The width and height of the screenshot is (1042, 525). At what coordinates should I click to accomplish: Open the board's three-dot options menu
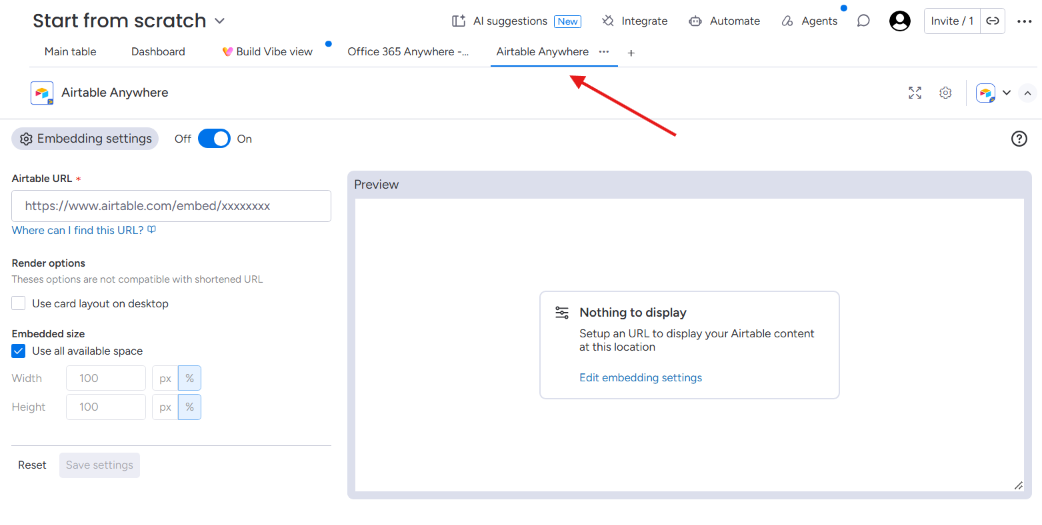pos(1024,21)
